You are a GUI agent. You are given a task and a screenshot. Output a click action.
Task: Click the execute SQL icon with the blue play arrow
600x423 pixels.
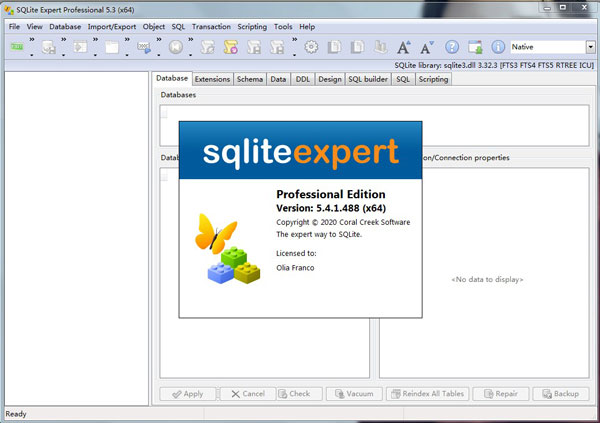(144, 47)
